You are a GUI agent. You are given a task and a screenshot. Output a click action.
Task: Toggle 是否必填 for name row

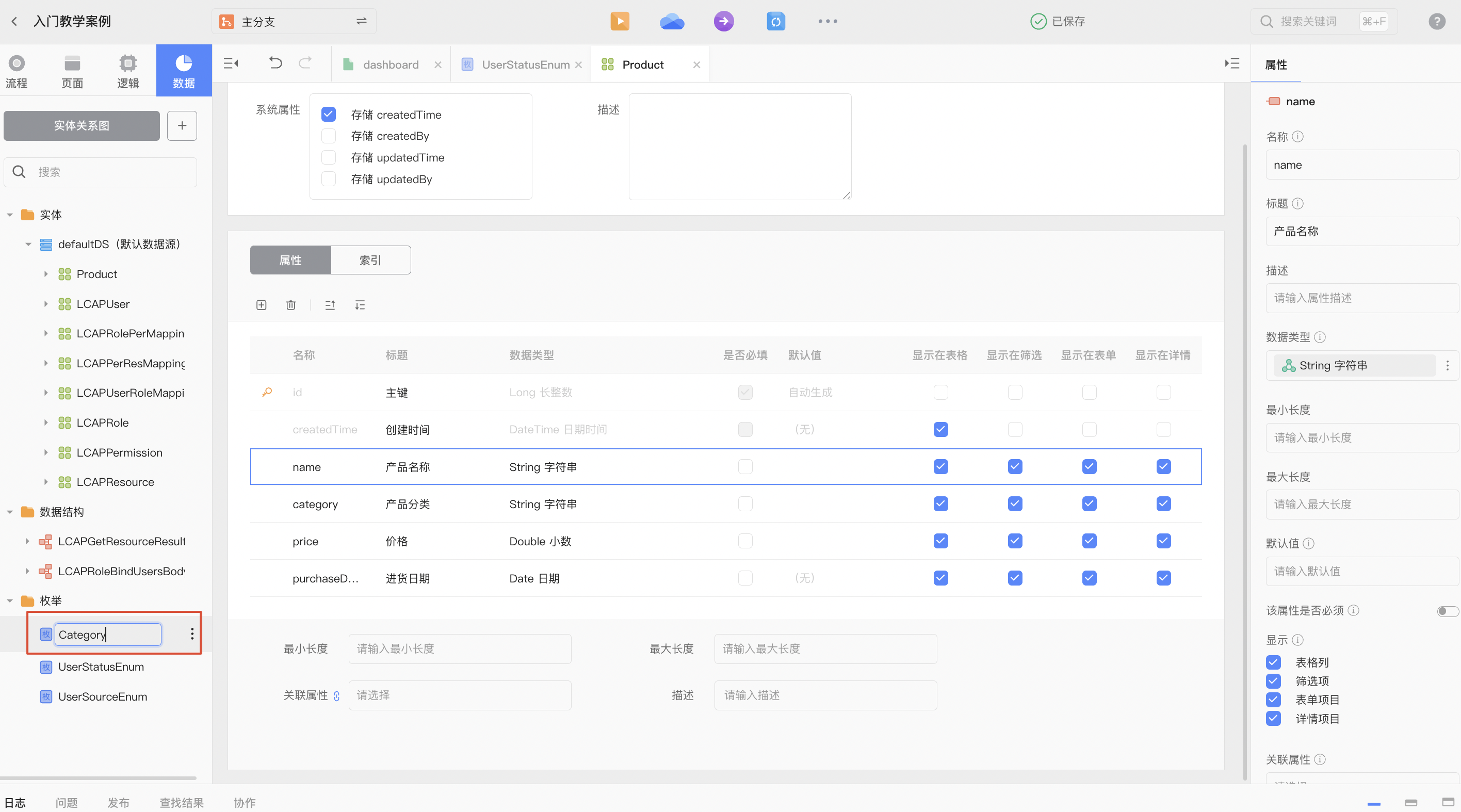pos(744,467)
